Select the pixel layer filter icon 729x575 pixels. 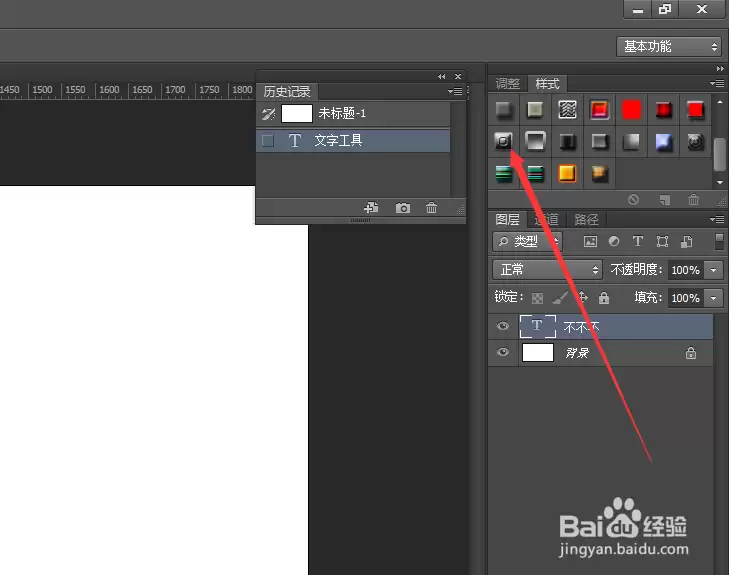[590, 242]
